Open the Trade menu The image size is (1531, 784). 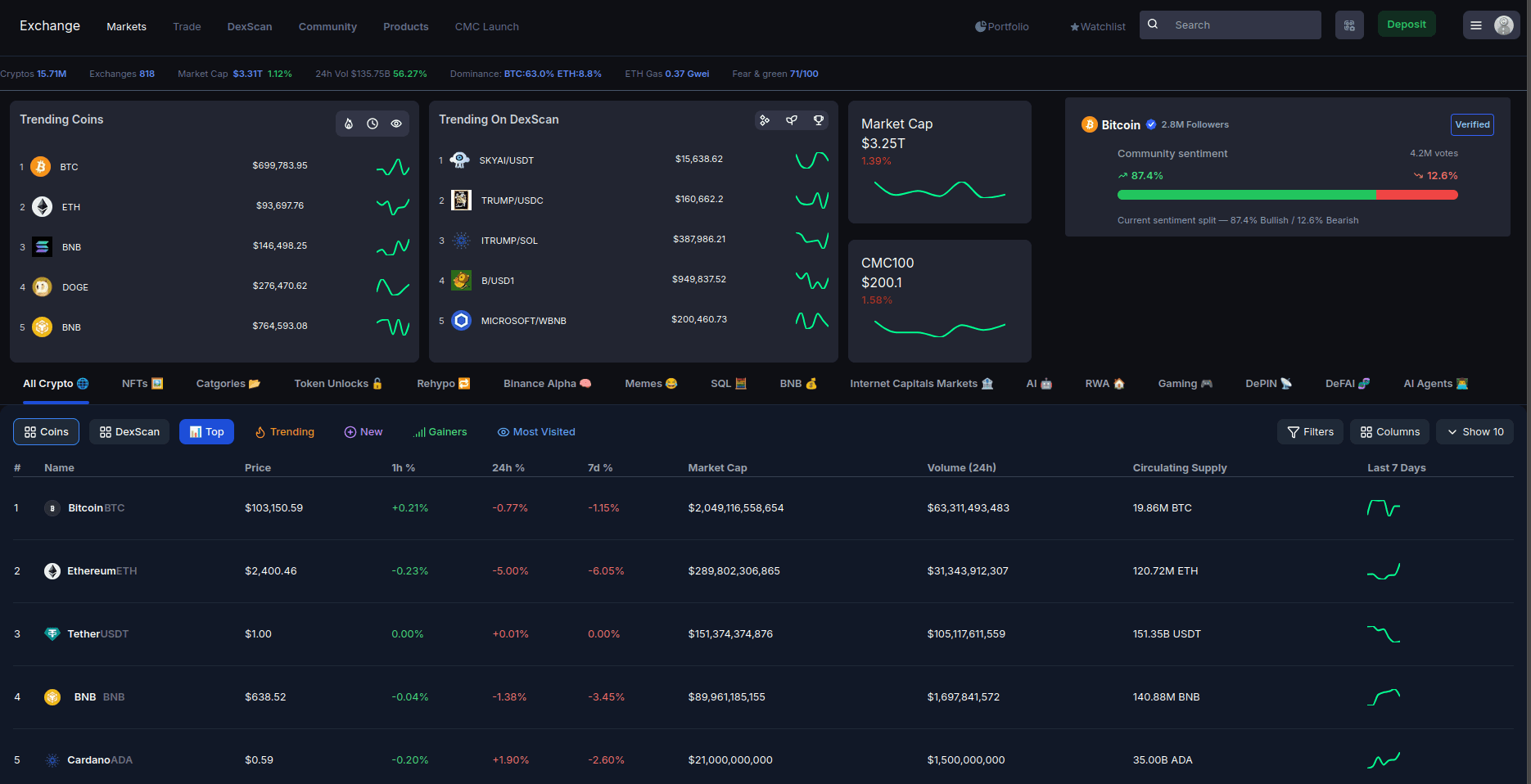pyautogui.click(x=187, y=27)
